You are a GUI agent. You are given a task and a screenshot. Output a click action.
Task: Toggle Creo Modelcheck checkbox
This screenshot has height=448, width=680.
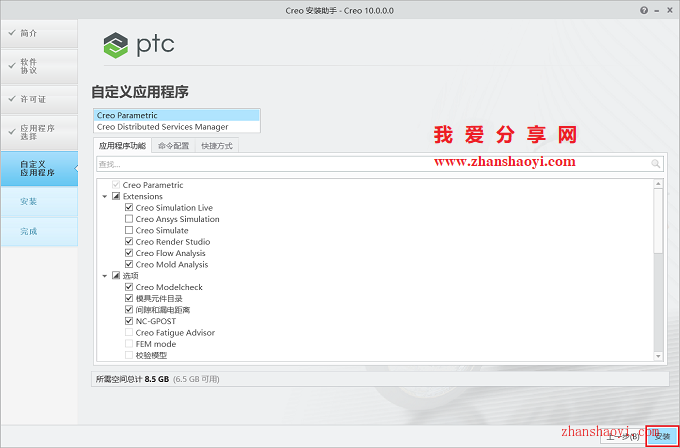point(129,287)
